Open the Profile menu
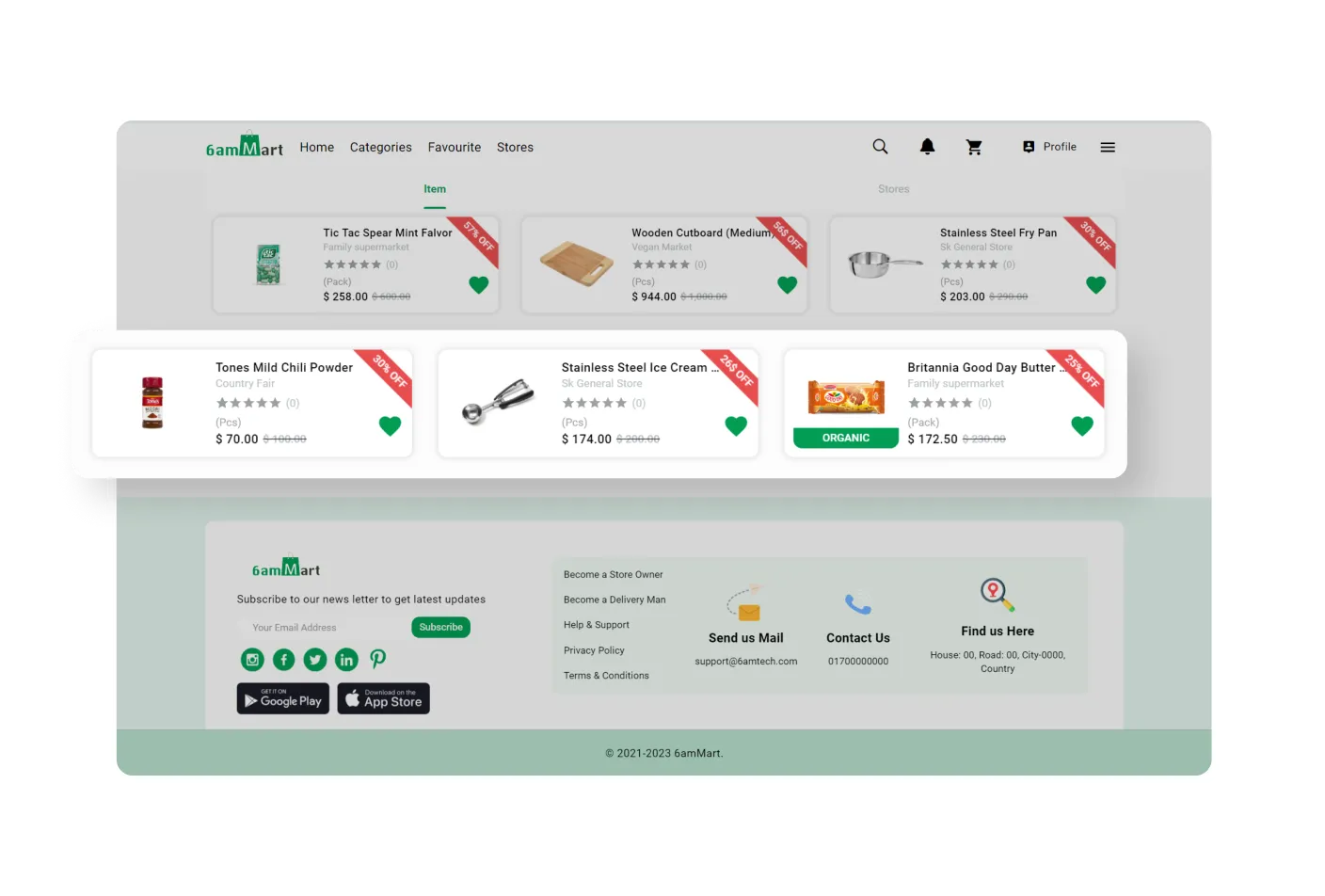1325x896 pixels. 1049,147
